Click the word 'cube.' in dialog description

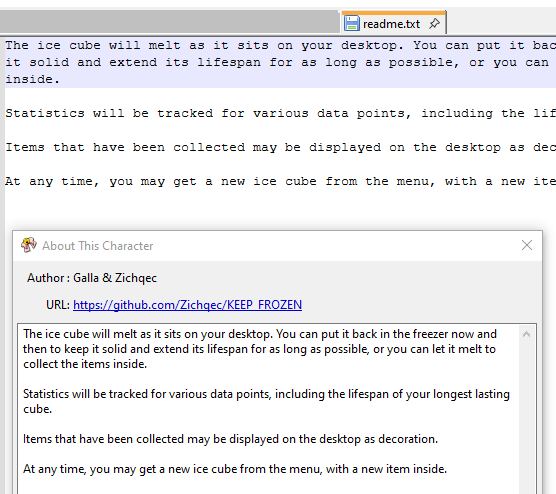click(38, 409)
